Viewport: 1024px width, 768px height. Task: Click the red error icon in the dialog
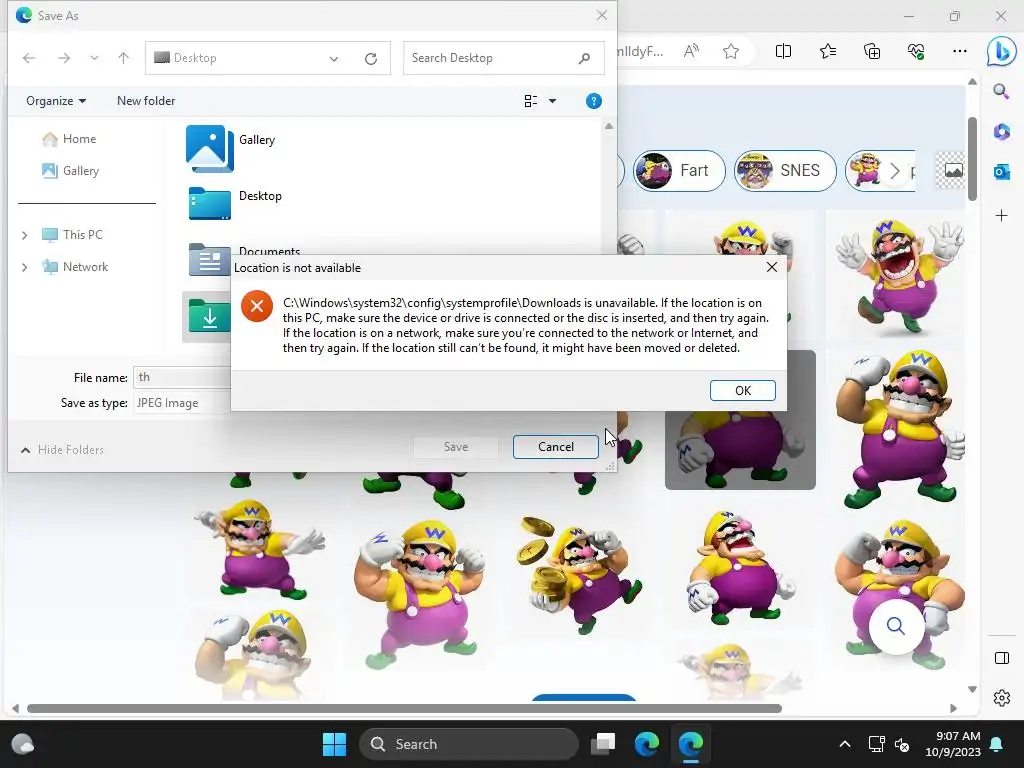[x=257, y=306]
